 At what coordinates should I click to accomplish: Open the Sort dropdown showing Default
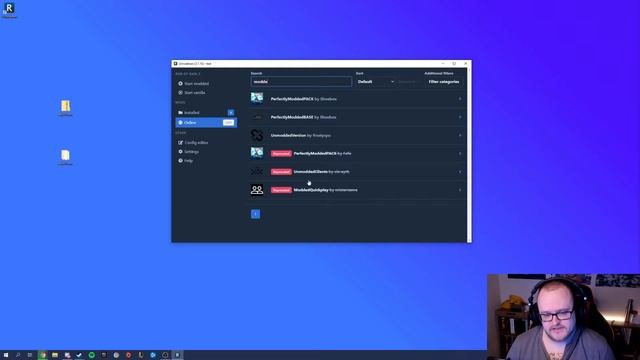(x=376, y=82)
